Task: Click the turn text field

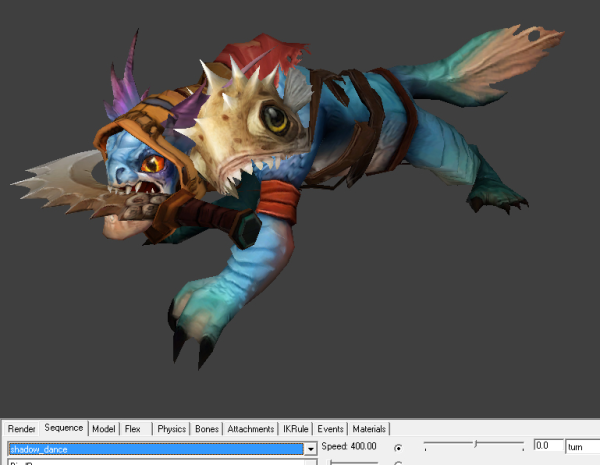Action: [x=582, y=447]
